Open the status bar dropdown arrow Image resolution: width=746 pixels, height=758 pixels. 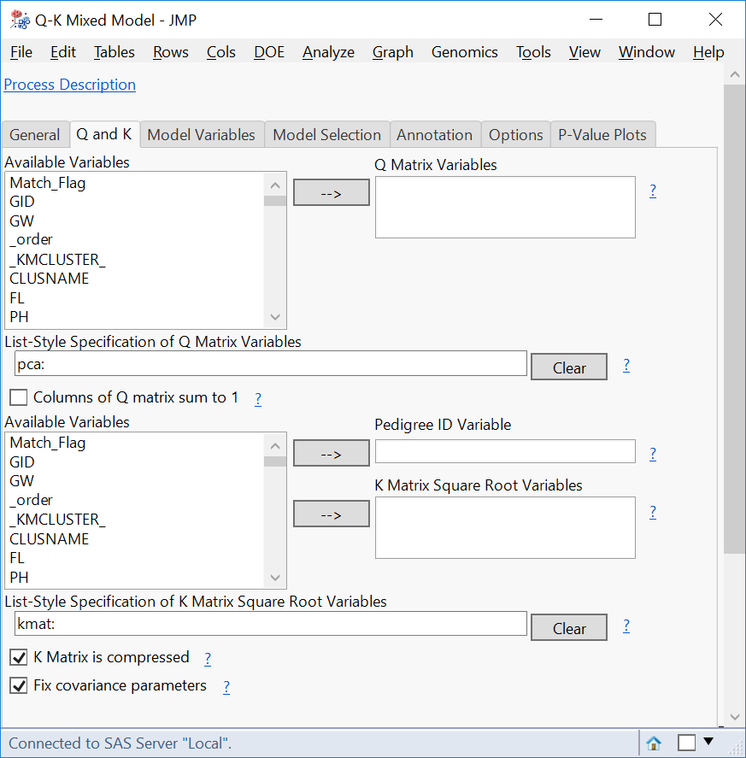point(709,742)
